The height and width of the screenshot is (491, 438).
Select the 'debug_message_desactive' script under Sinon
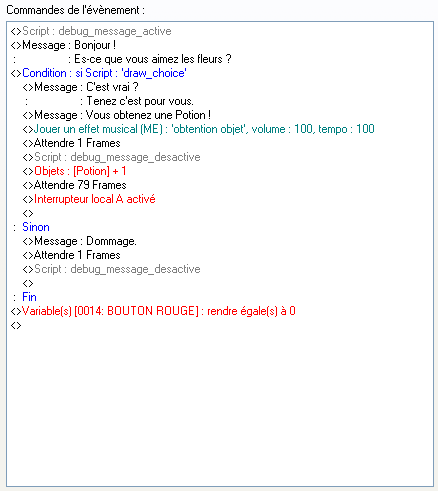[111, 269]
